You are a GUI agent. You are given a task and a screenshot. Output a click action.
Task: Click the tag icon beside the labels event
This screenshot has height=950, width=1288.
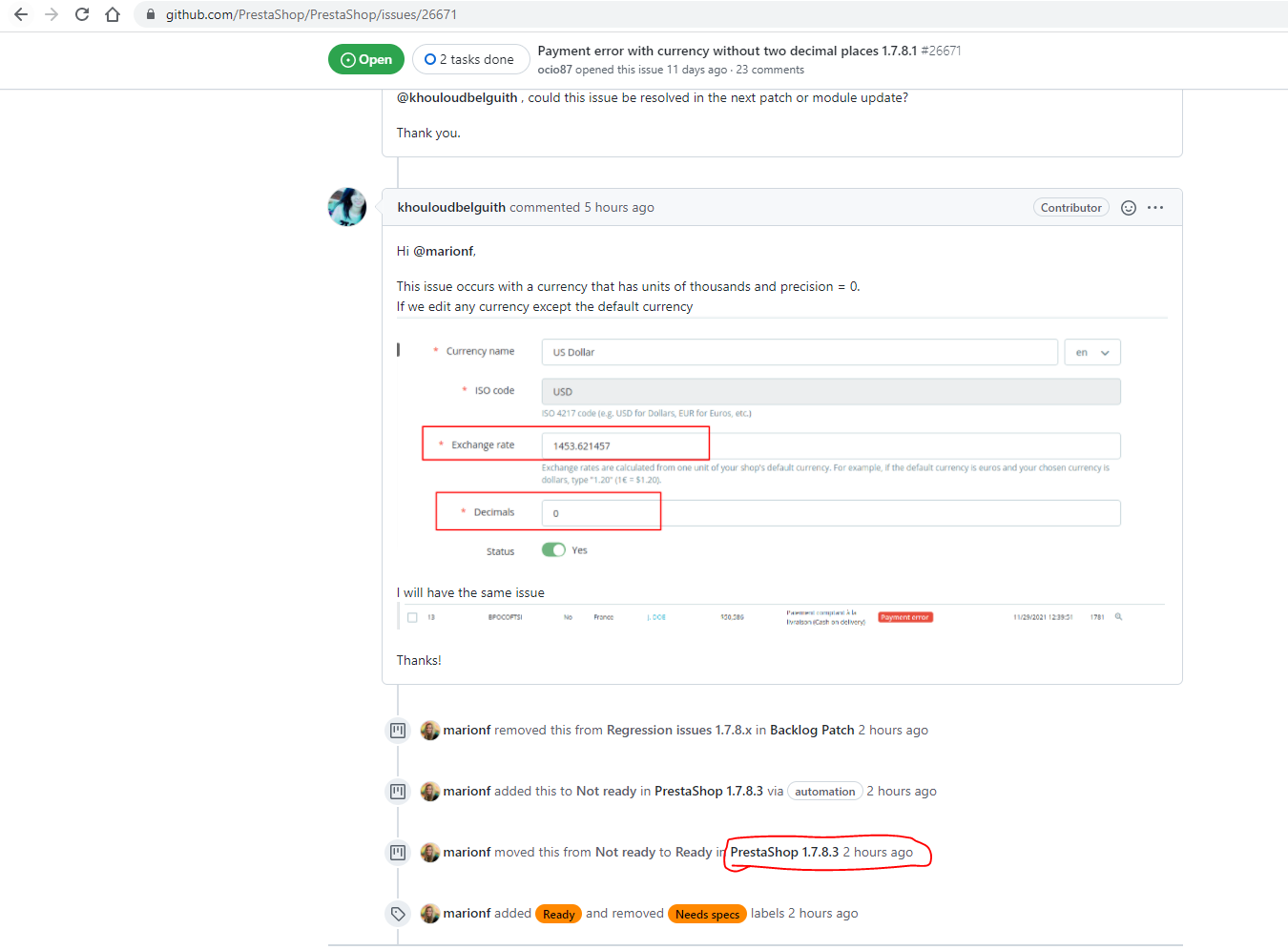tap(398, 914)
